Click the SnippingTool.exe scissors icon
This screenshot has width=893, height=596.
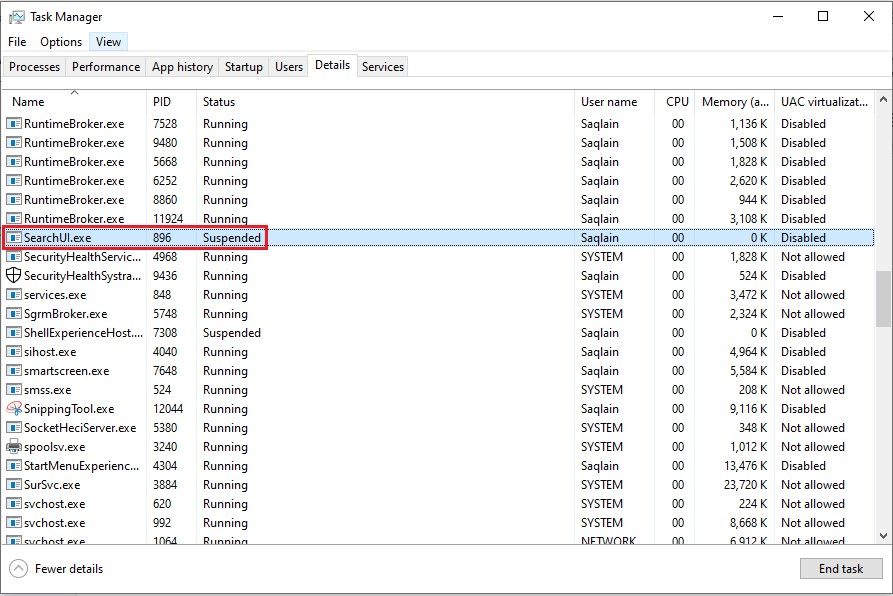point(14,409)
